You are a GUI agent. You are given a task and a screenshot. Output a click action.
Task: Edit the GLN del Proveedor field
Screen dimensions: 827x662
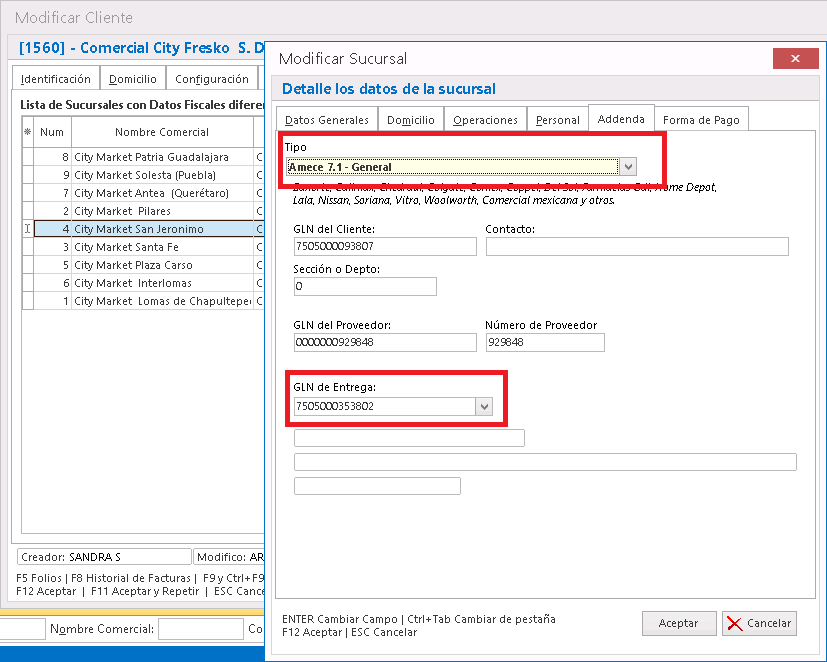[384, 342]
